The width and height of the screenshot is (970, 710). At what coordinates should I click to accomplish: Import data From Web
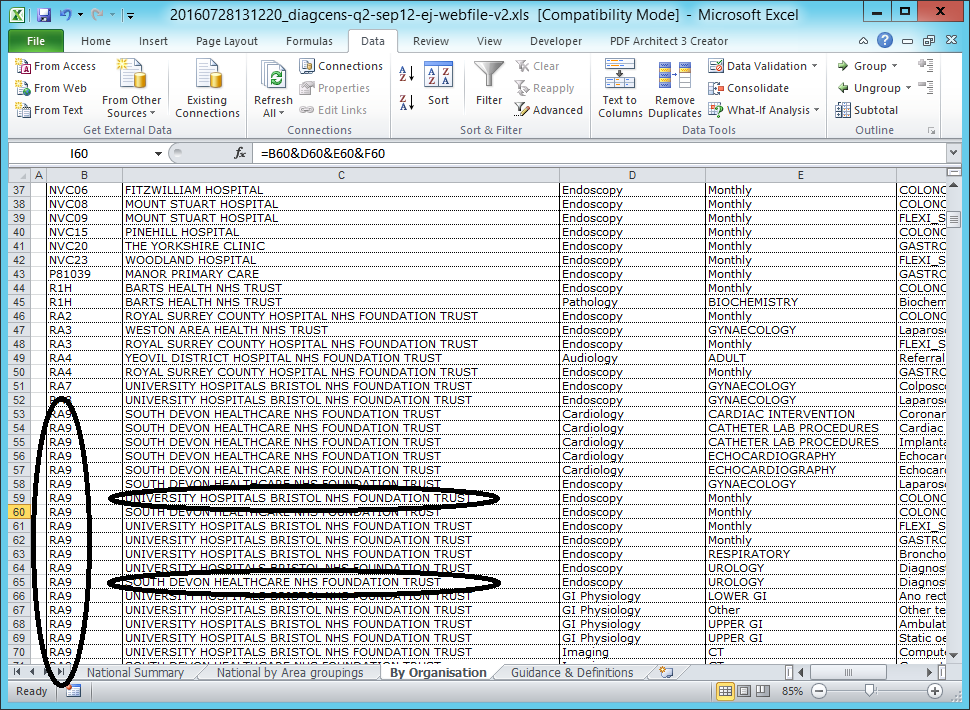pos(51,88)
